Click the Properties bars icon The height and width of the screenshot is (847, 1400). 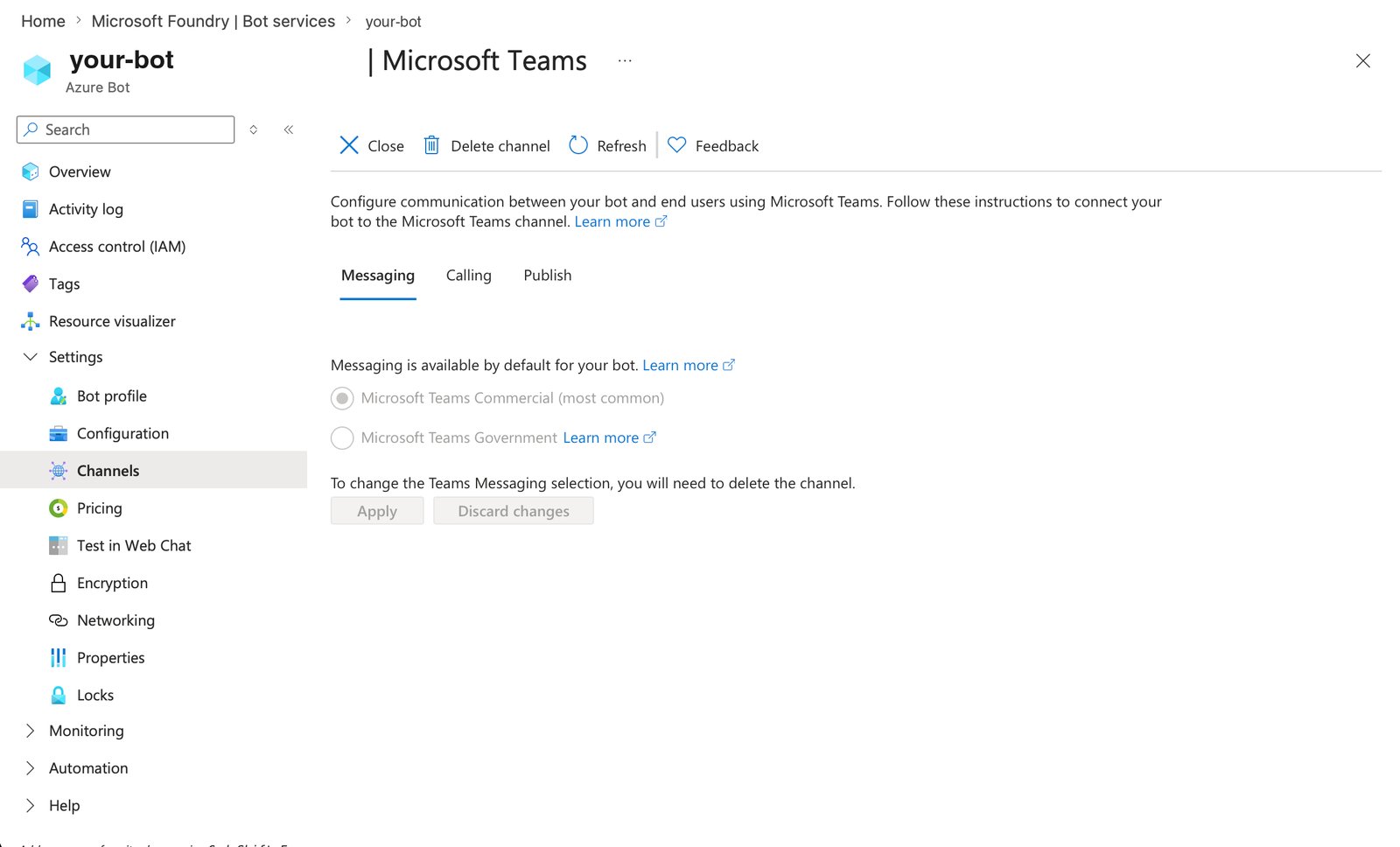pos(59,658)
